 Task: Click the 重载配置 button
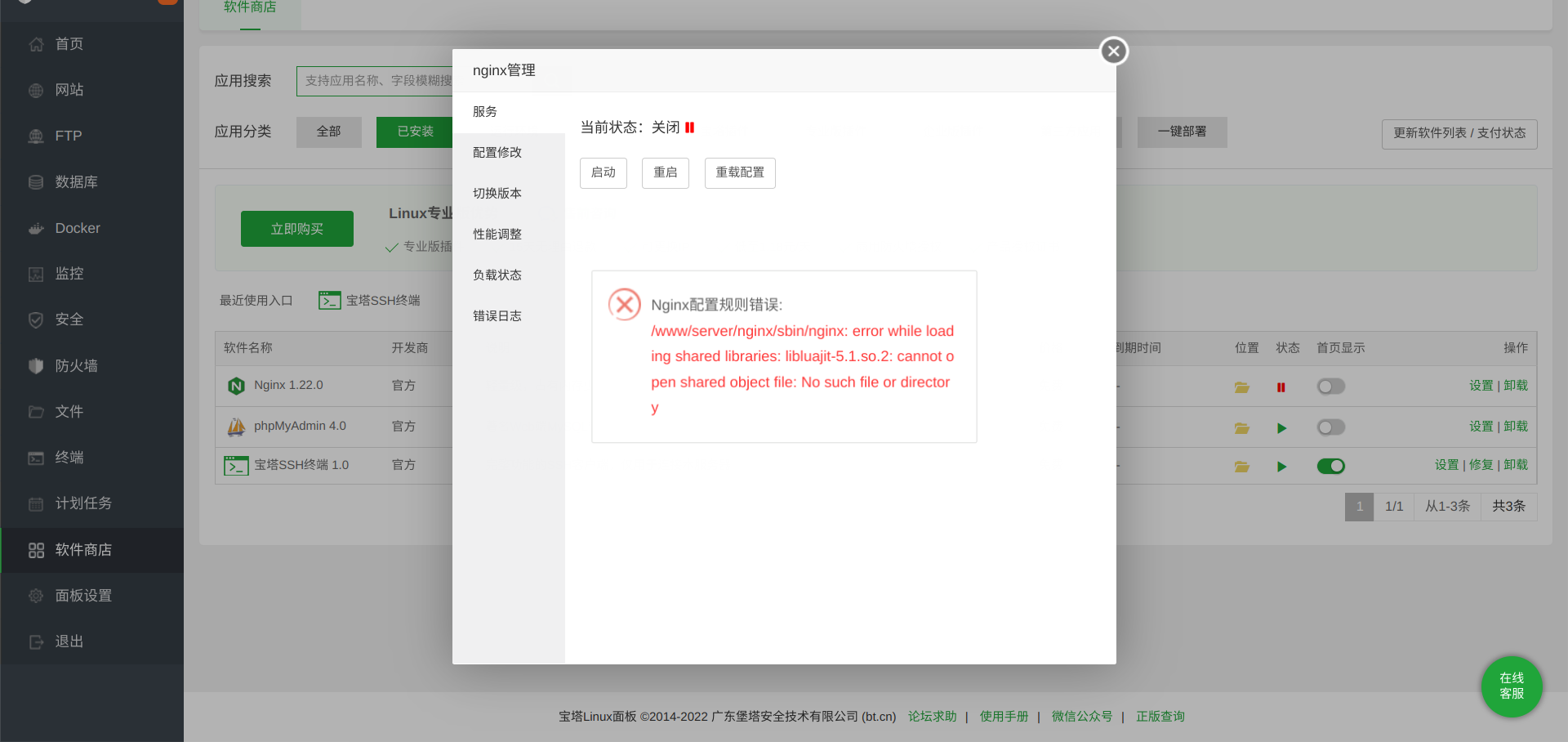click(x=740, y=173)
